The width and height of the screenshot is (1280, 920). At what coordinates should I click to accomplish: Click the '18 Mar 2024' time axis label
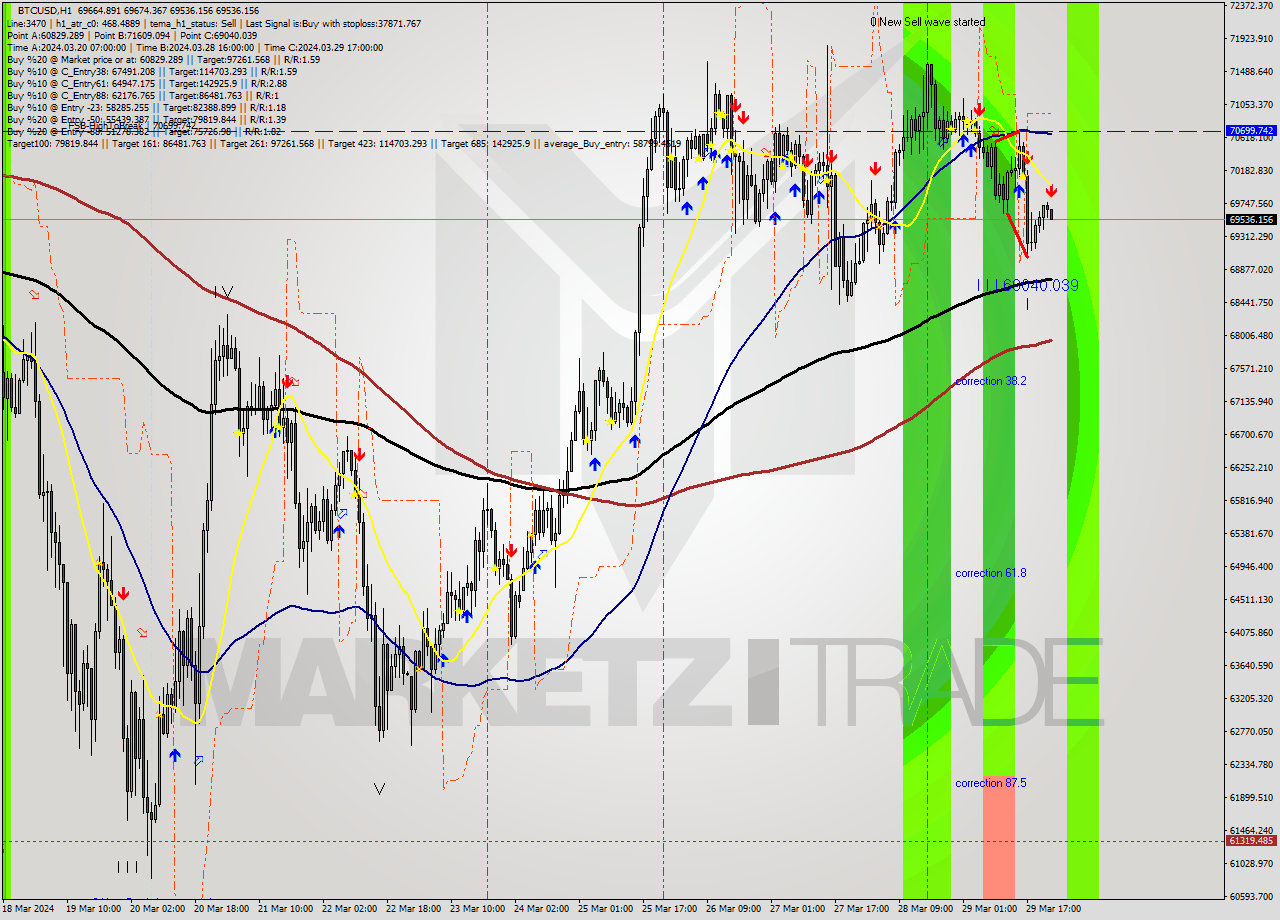pyautogui.click(x=30, y=910)
